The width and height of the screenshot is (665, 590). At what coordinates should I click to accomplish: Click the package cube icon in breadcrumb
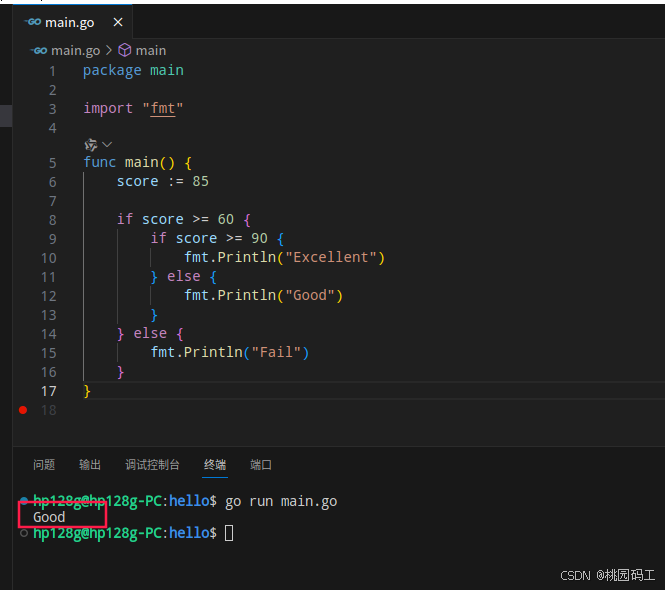click(x=125, y=50)
